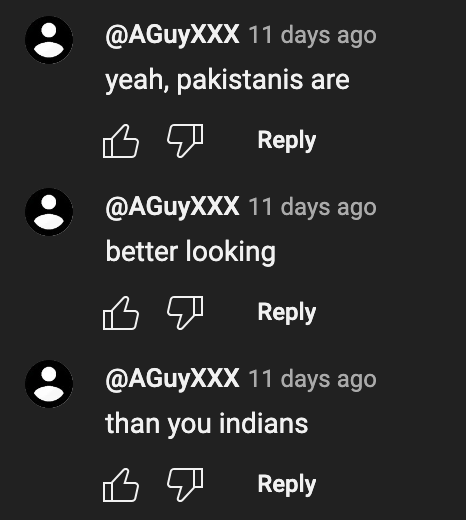Open the second comment's "11 days ago" timestamp
This screenshot has width=466, height=520.
coord(313,207)
